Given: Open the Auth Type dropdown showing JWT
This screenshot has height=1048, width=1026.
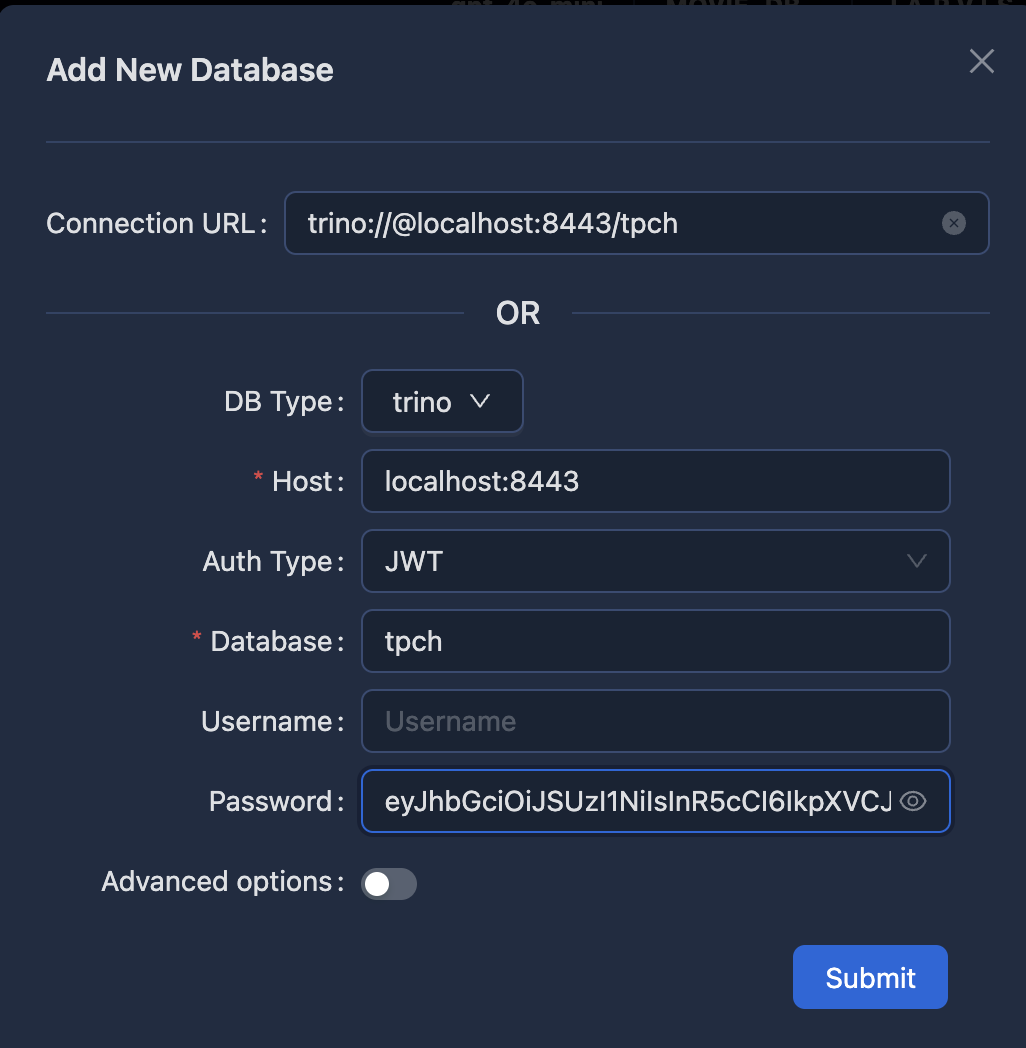Looking at the screenshot, I should click(x=655, y=561).
